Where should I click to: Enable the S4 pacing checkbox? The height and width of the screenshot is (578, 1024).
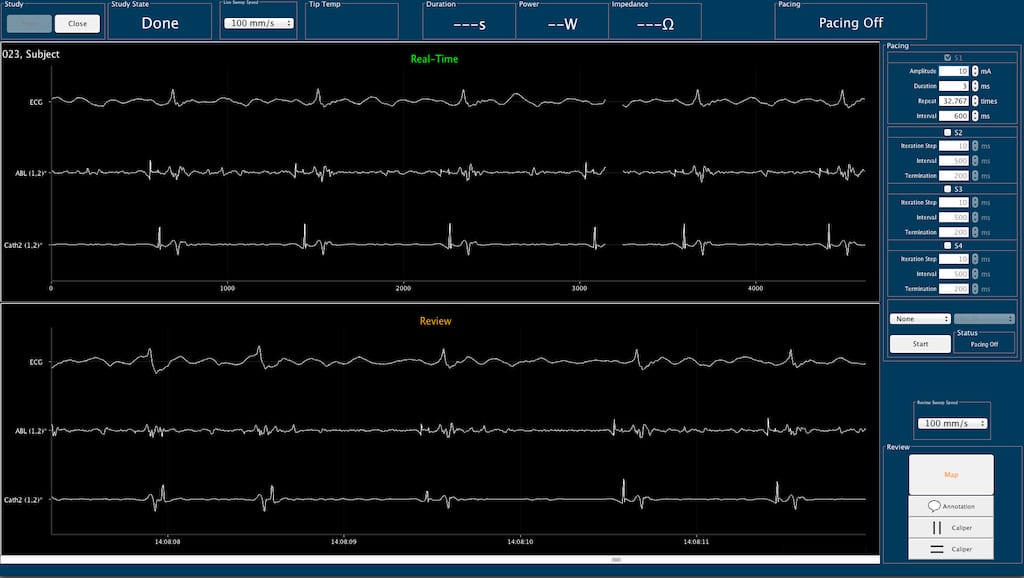click(948, 246)
